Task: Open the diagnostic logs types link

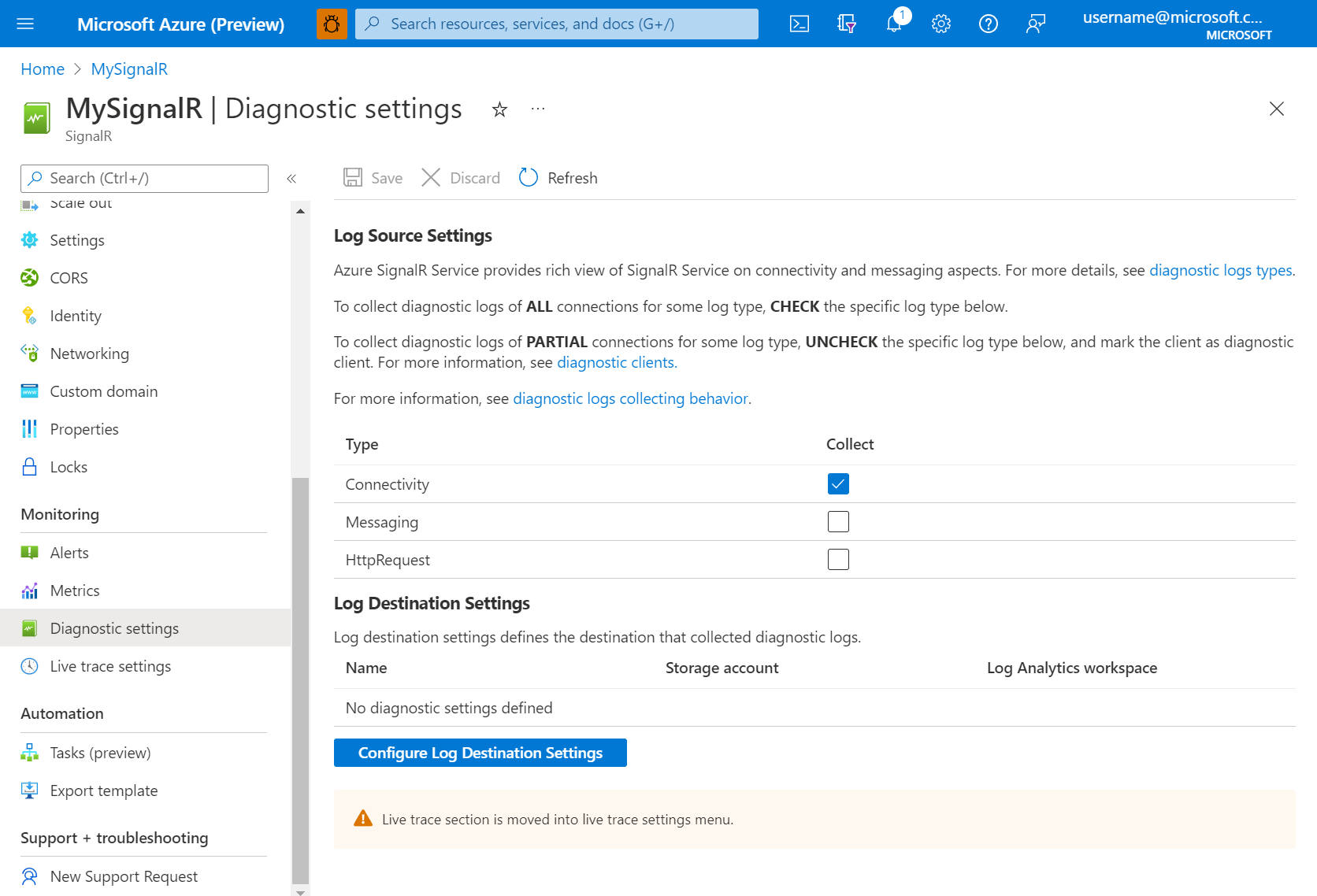Action: click(x=1220, y=270)
